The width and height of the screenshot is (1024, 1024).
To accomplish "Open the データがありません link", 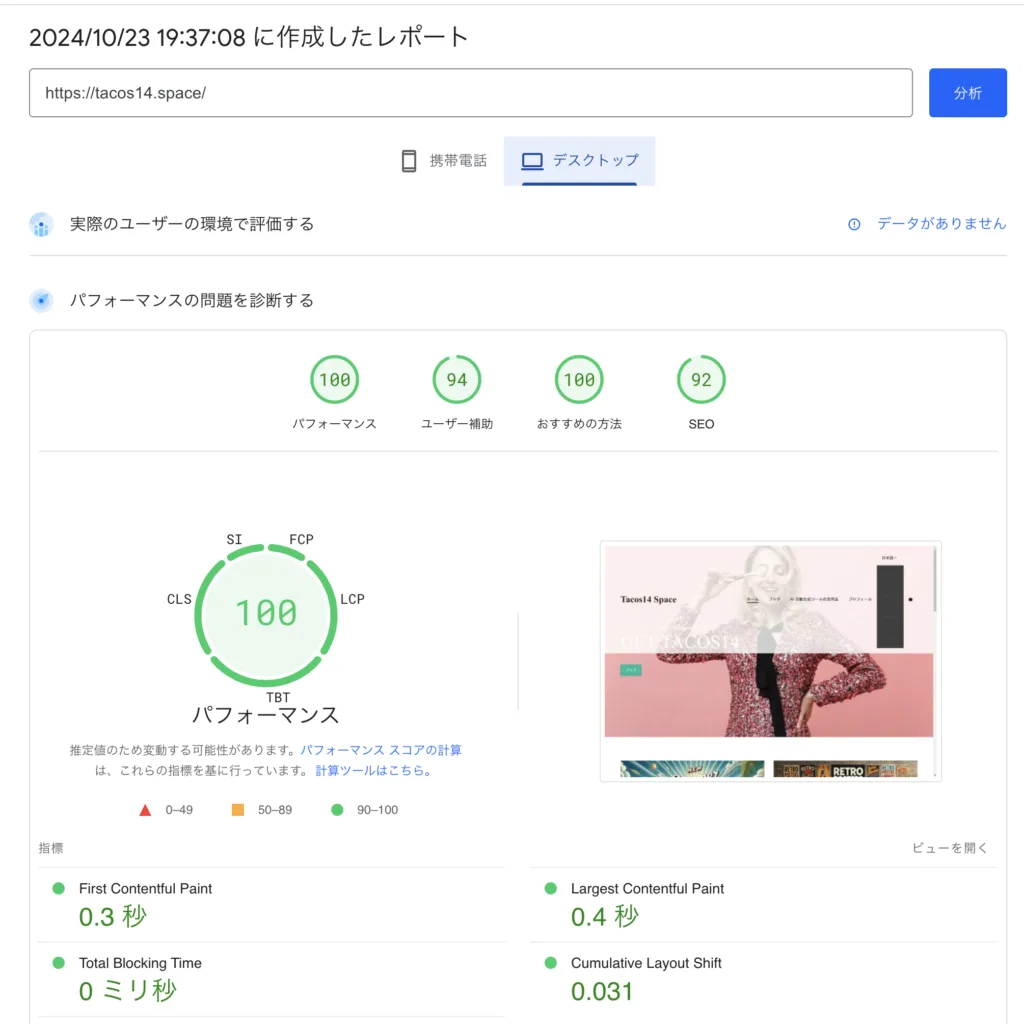I will (x=941, y=223).
